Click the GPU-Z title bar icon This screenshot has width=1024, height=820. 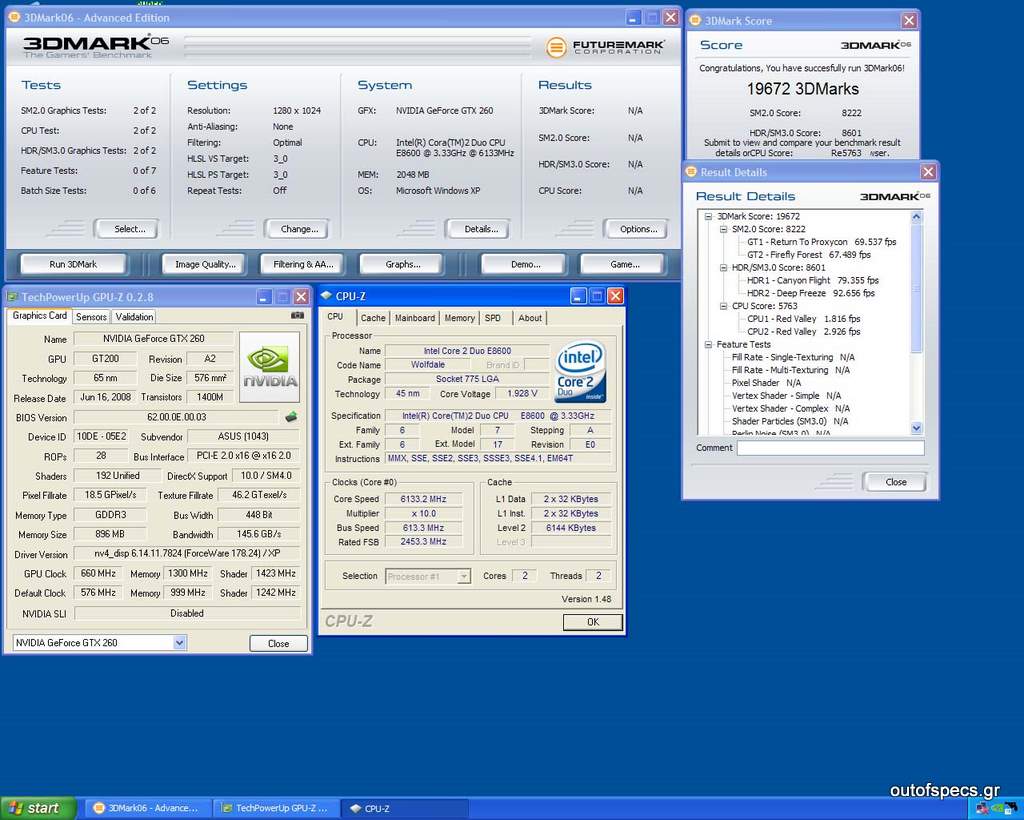[12, 297]
